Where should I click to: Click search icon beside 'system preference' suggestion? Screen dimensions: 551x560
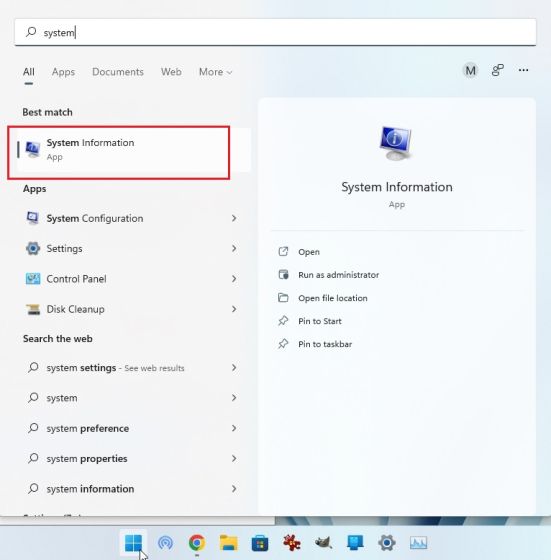pyautogui.click(x=33, y=428)
